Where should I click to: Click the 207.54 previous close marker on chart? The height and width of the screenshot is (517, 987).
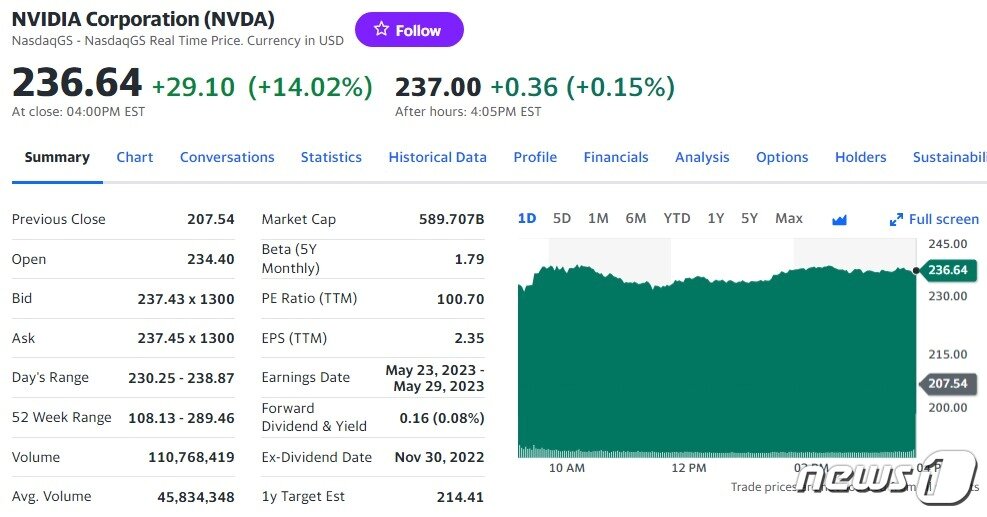[x=946, y=383]
